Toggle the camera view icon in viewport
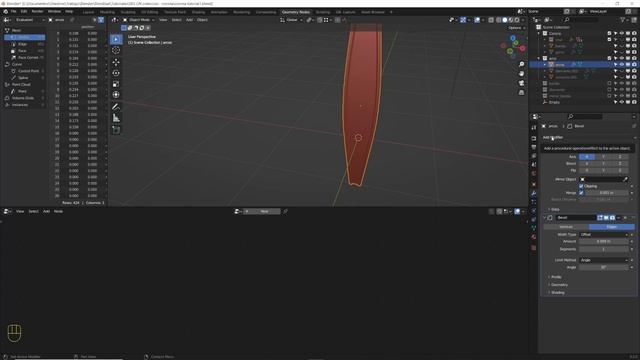 click(x=521, y=83)
